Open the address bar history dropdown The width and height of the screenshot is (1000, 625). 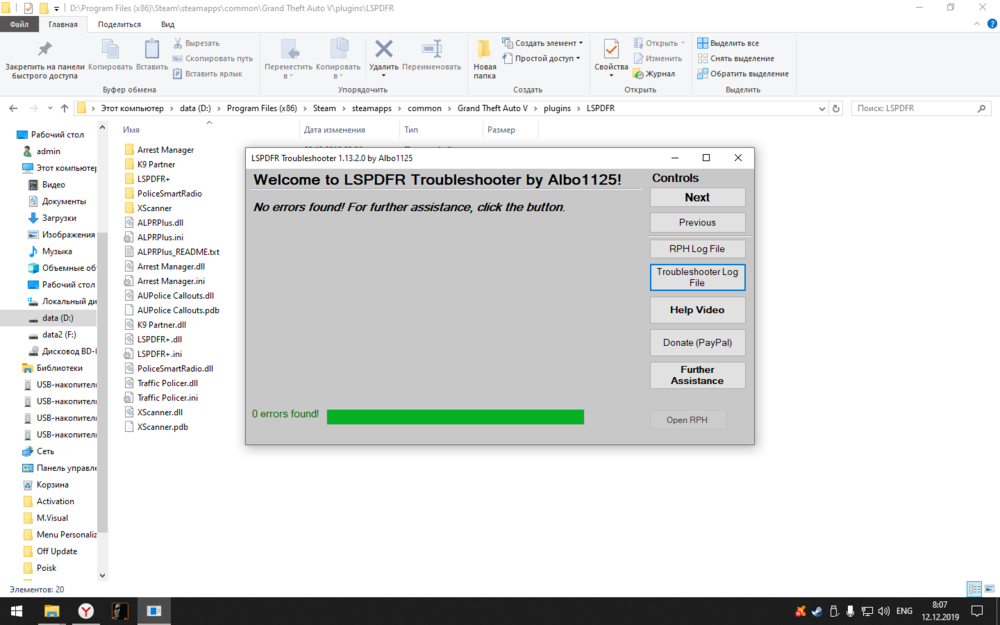click(x=821, y=108)
